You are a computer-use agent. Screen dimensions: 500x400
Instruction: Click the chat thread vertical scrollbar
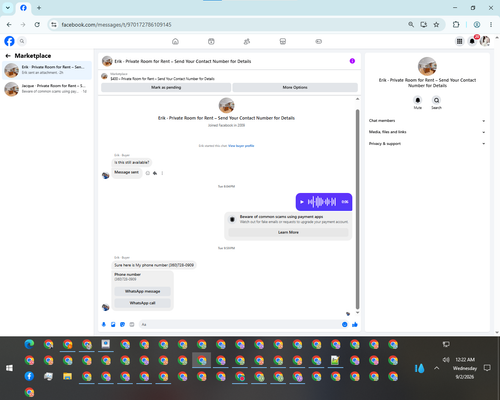pos(357,209)
